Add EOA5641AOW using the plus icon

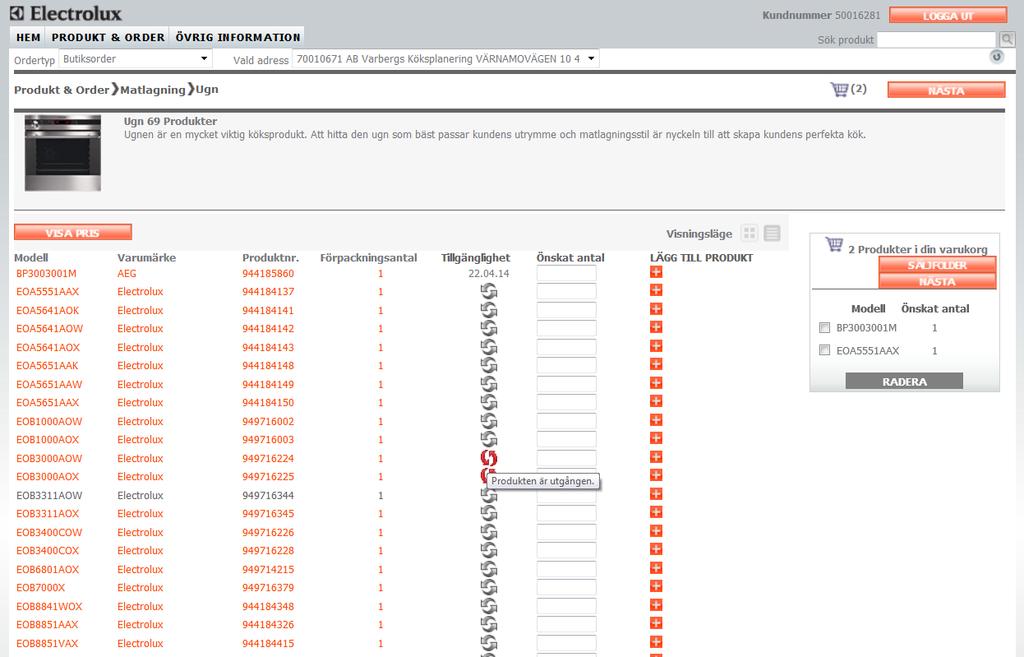coord(656,327)
